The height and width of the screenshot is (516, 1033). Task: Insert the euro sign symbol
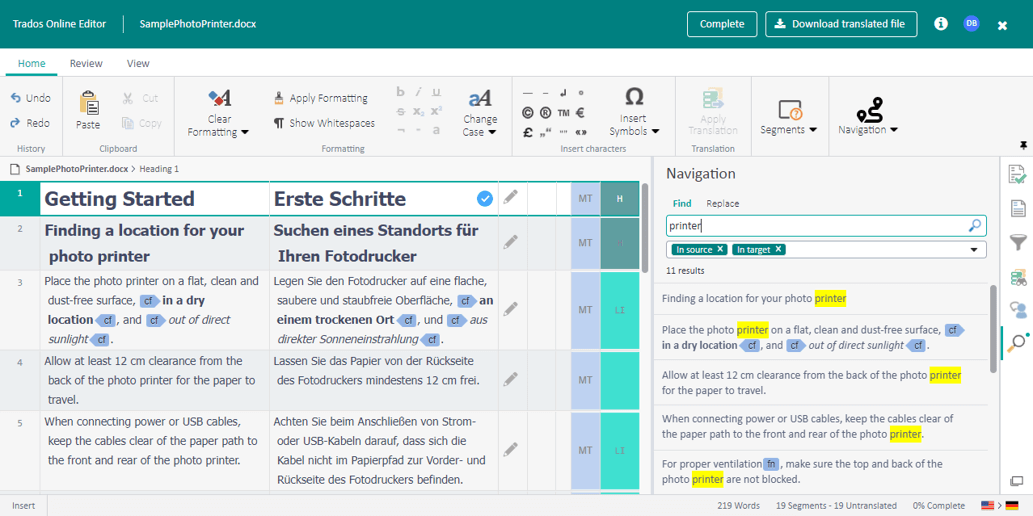[x=580, y=113]
